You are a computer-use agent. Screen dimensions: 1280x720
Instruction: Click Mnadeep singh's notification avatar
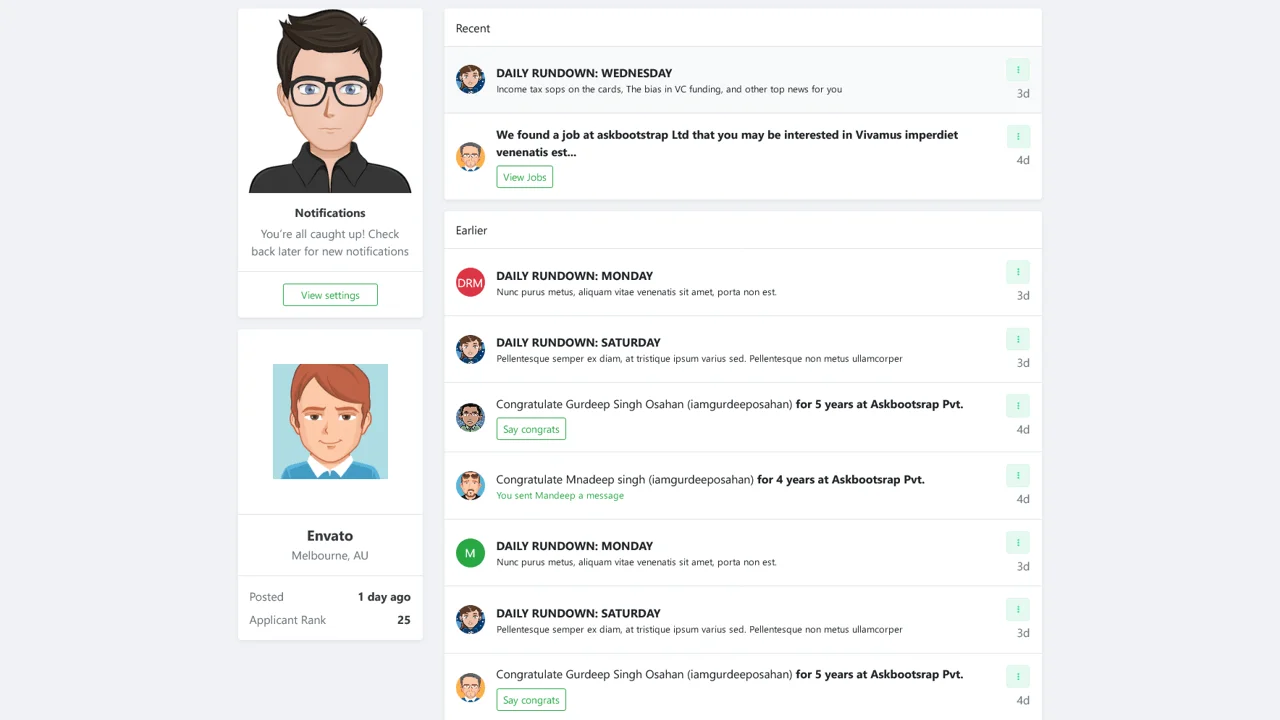click(470, 486)
